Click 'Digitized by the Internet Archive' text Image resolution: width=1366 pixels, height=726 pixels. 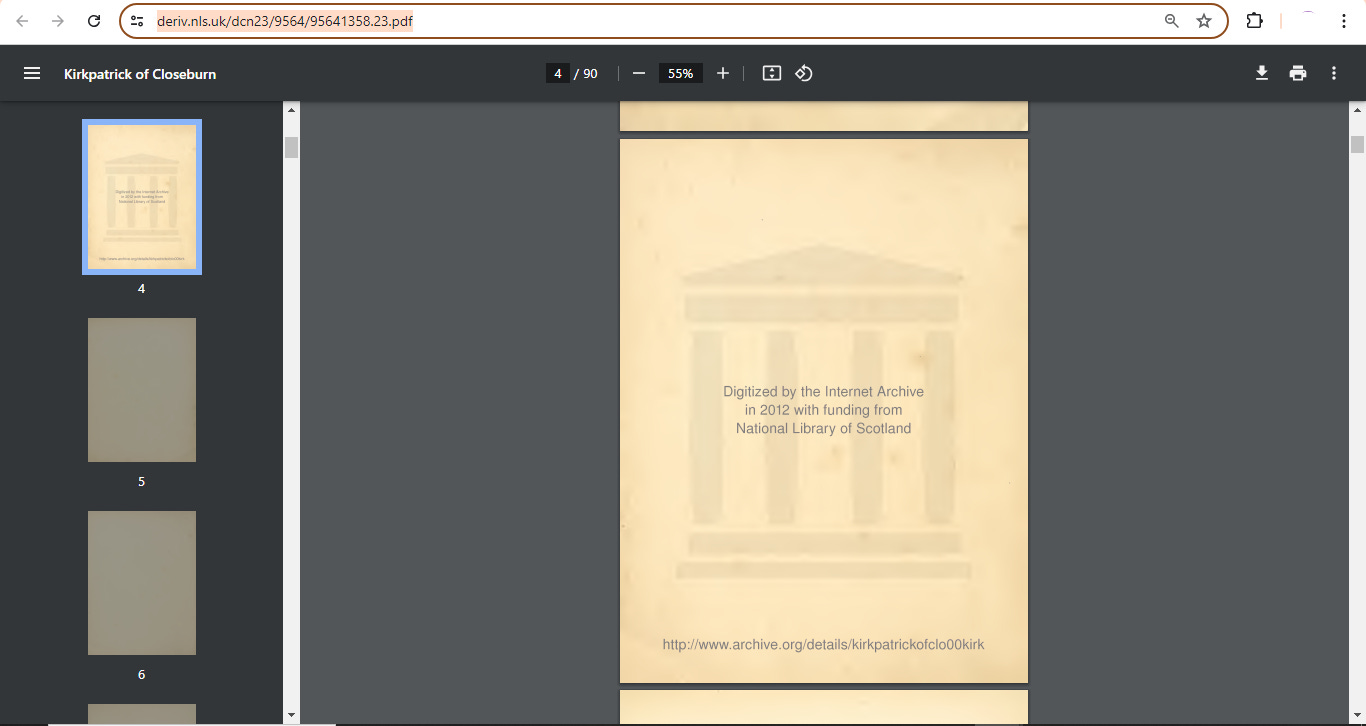point(823,392)
